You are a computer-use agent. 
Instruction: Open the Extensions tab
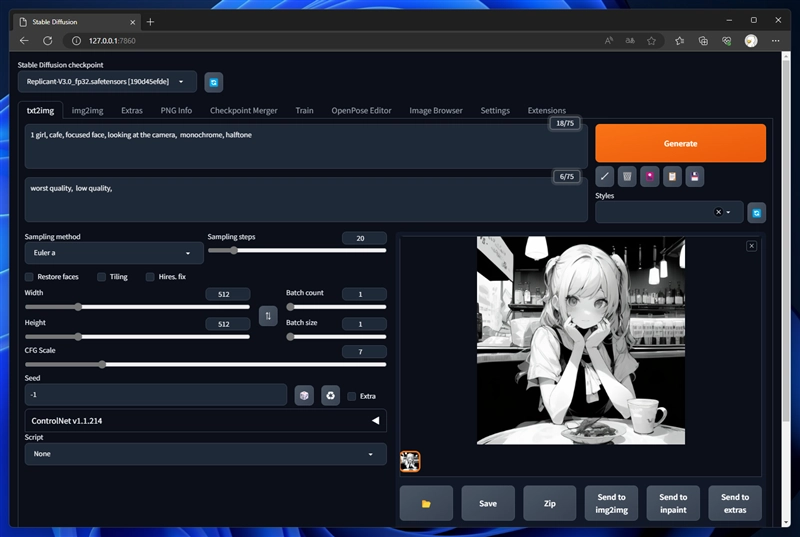click(x=546, y=111)
